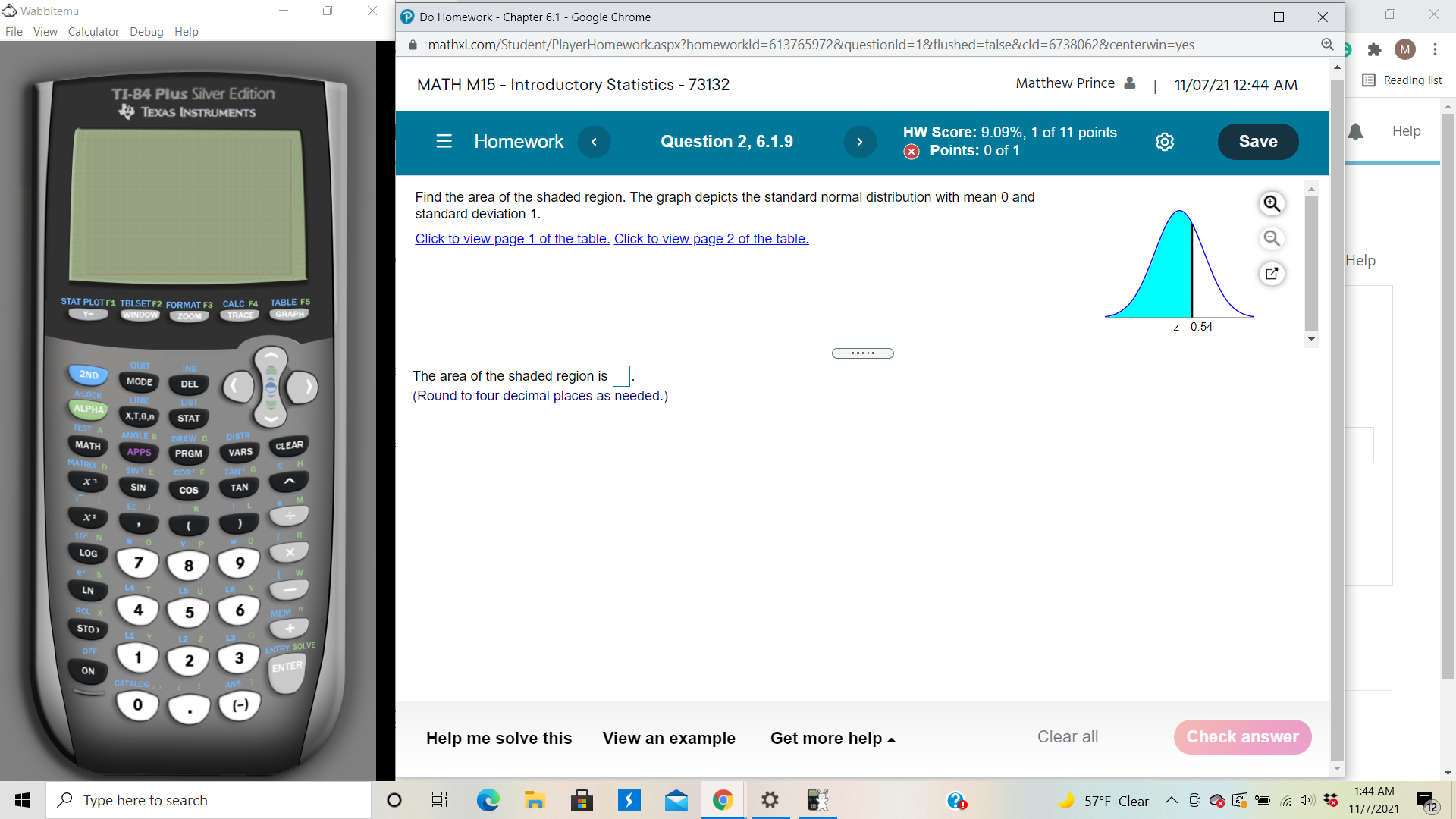Open the Debug menu in Wabbitemu
Viewport: 1456px width, 819px height.
pos(146,32)
